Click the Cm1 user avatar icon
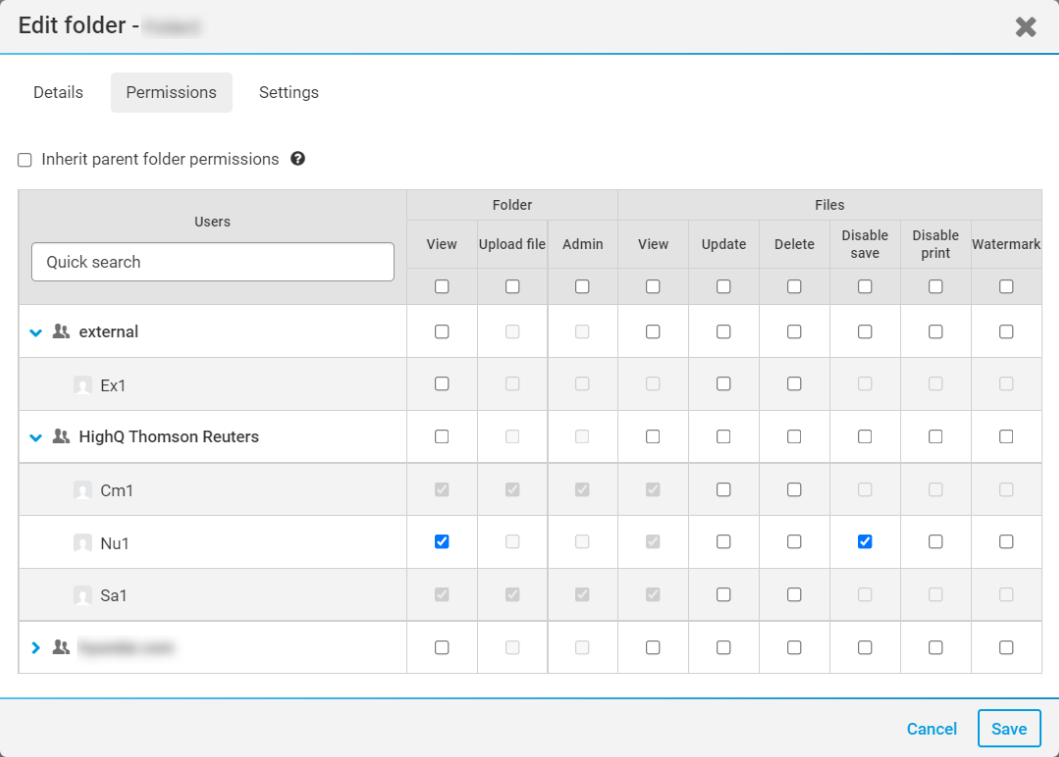This screenshot has width=1059, height=757. pyautogui.click(x=83, y=491)
